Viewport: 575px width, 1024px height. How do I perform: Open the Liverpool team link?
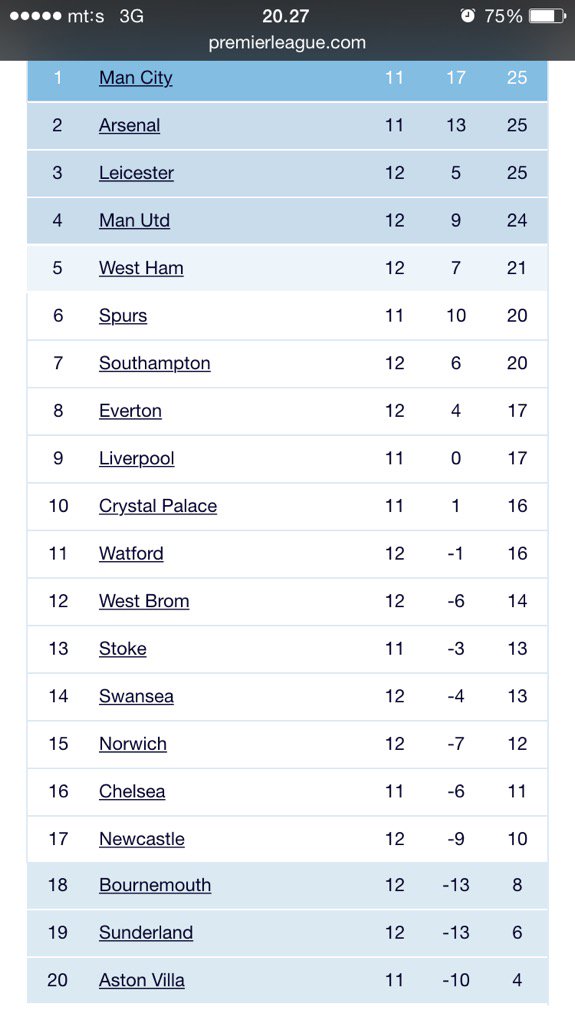[x=137, y=458]
